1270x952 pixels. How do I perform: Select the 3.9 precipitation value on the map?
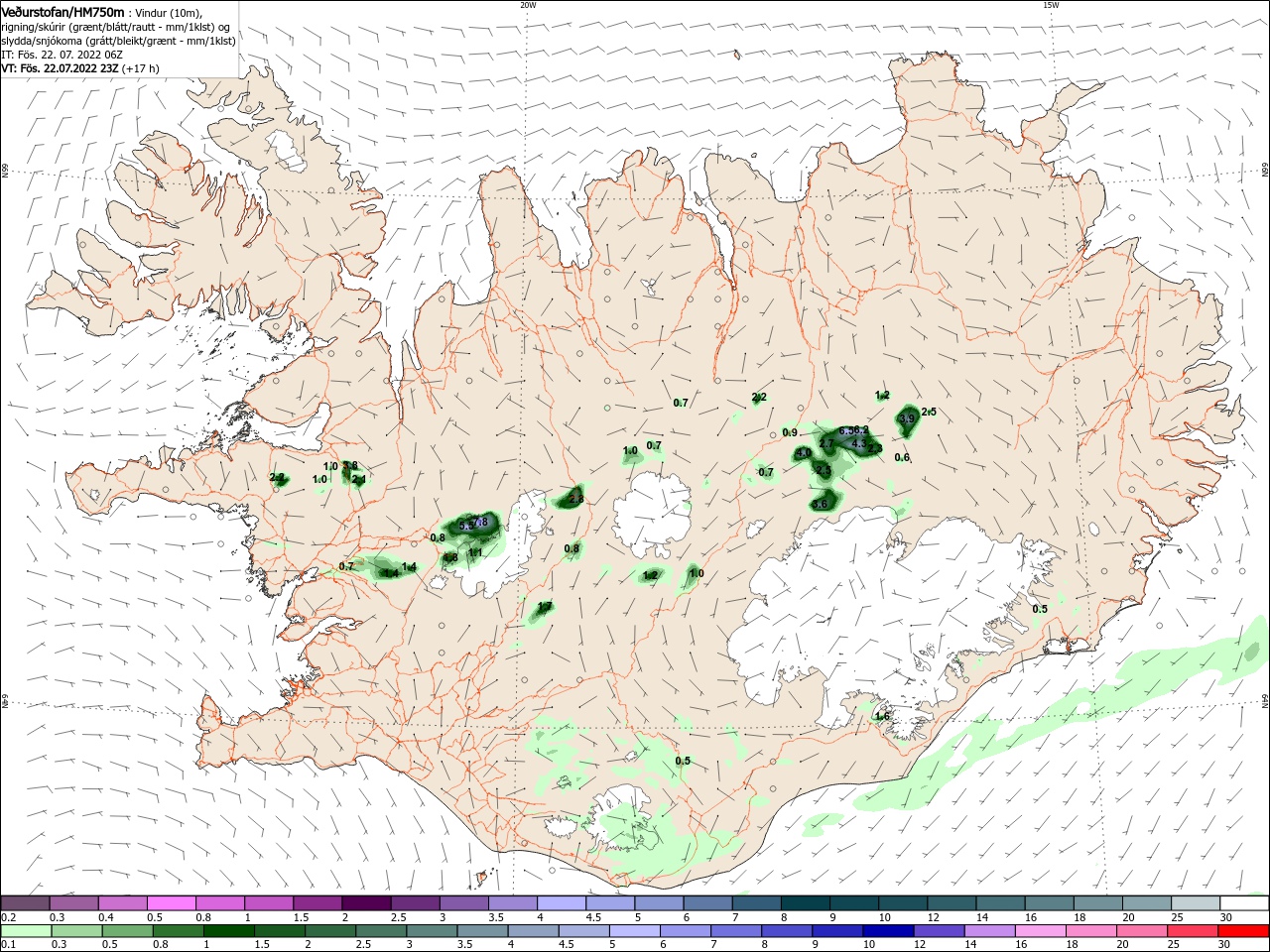906,419
